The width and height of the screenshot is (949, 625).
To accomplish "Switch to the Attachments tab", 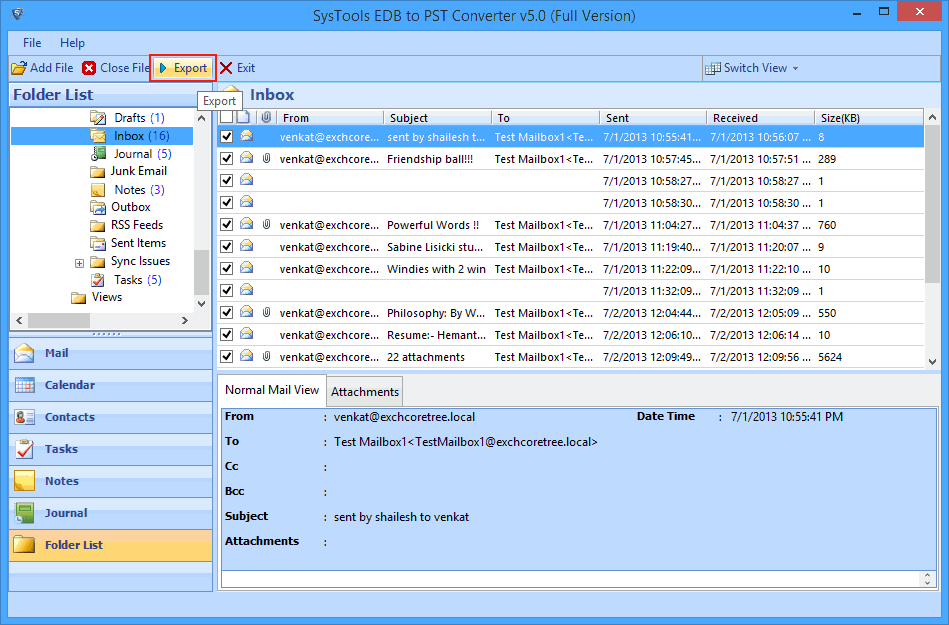I will pyautogui.click(x=365, y=391).
